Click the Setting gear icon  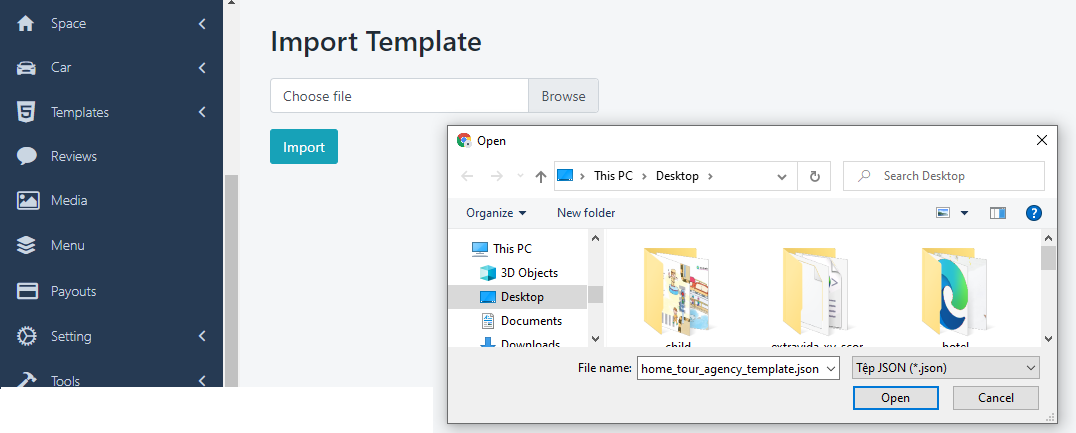[x=27, y=336]
